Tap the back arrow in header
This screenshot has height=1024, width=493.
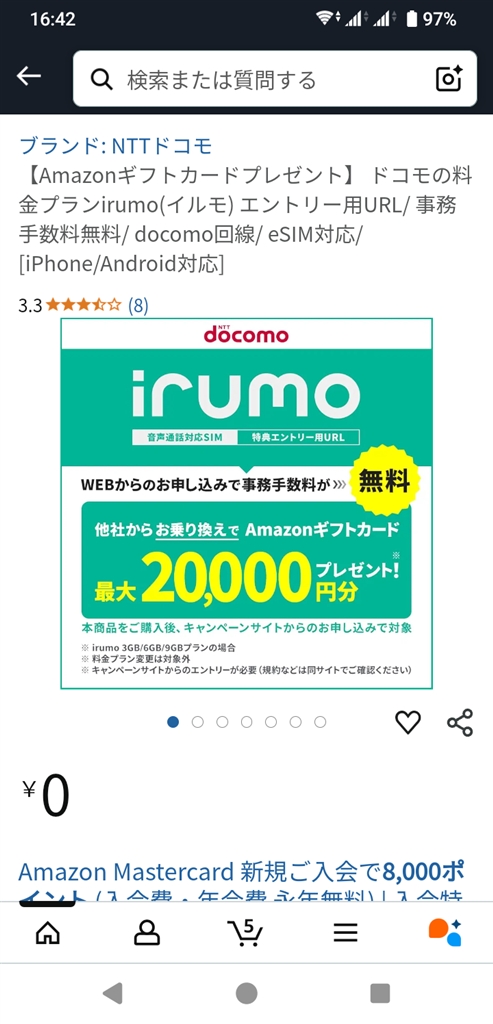29,76
